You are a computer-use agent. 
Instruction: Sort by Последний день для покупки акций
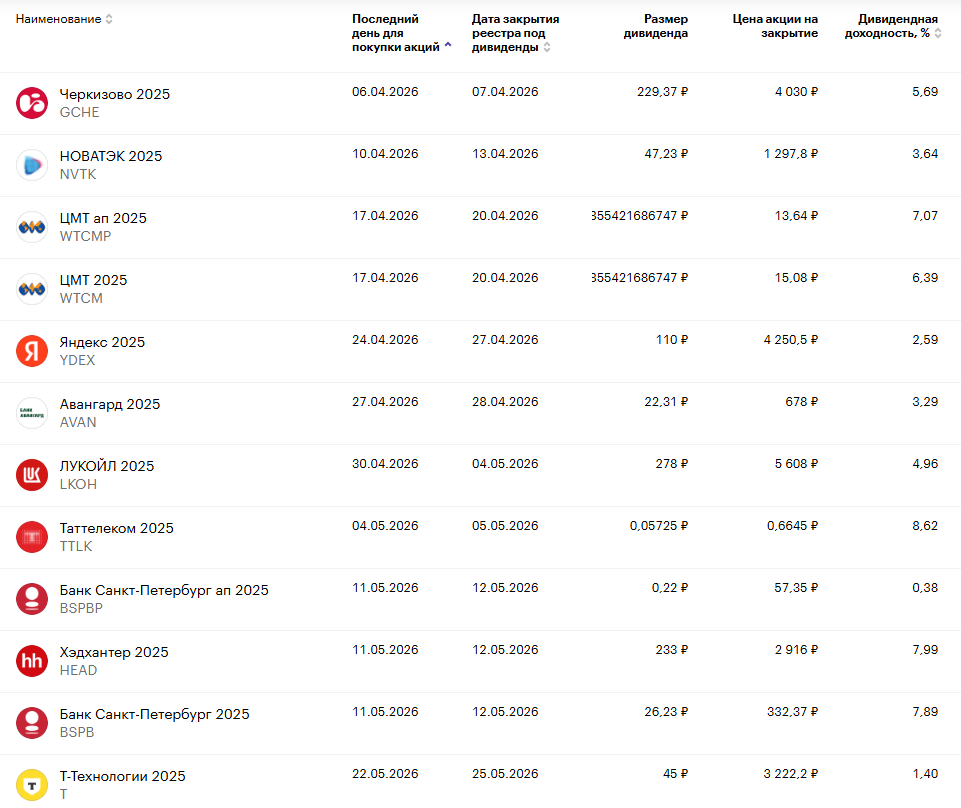tap(396, 33)
